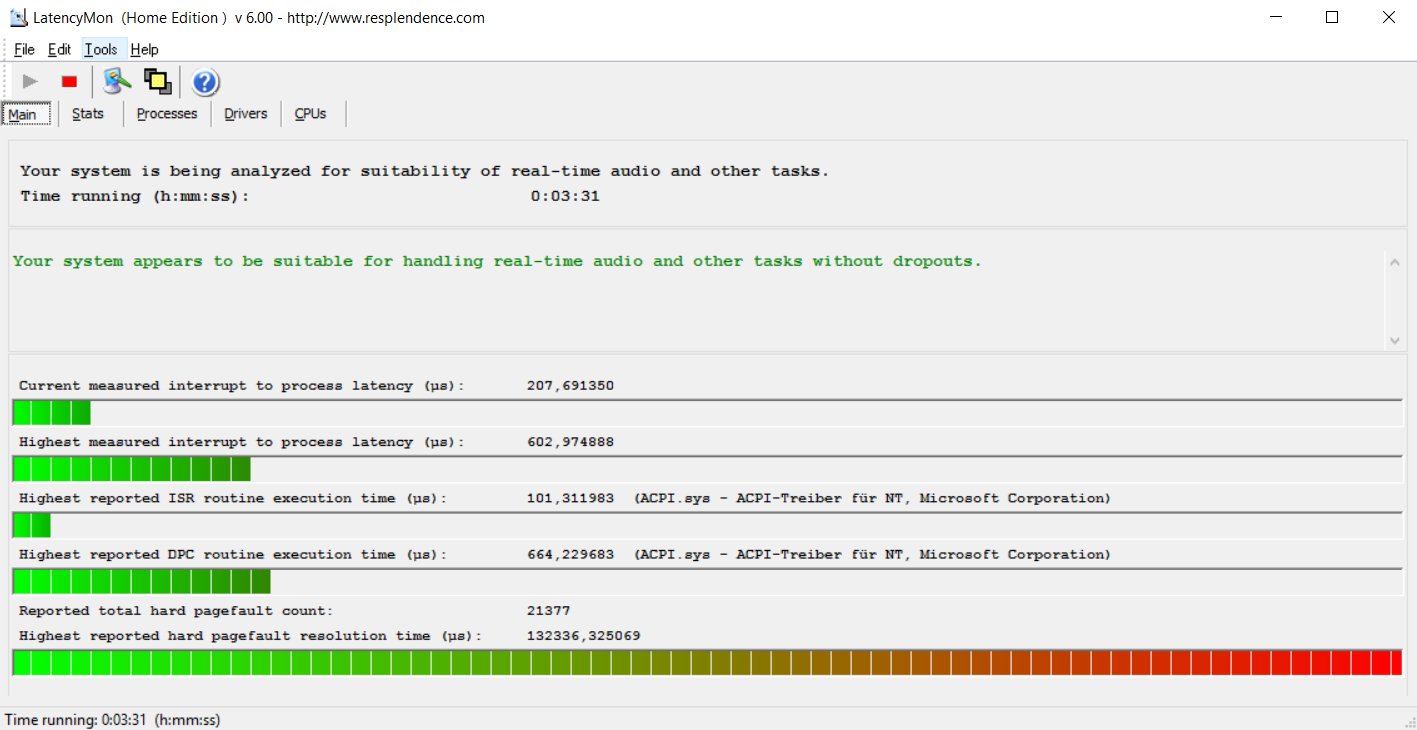Screen dimensions: 1417x730
Task: Open the File menu
Action: [x=24, y=49]
